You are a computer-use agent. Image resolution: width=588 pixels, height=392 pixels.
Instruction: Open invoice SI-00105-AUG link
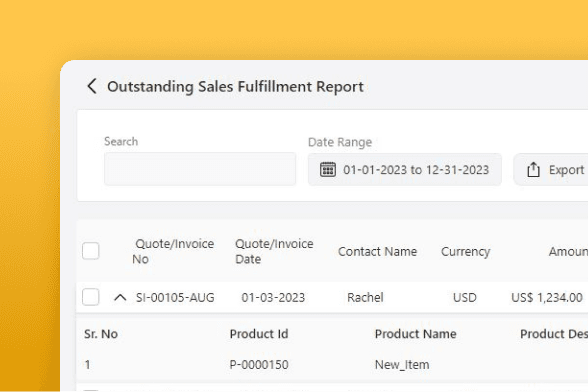click(175, 297)
